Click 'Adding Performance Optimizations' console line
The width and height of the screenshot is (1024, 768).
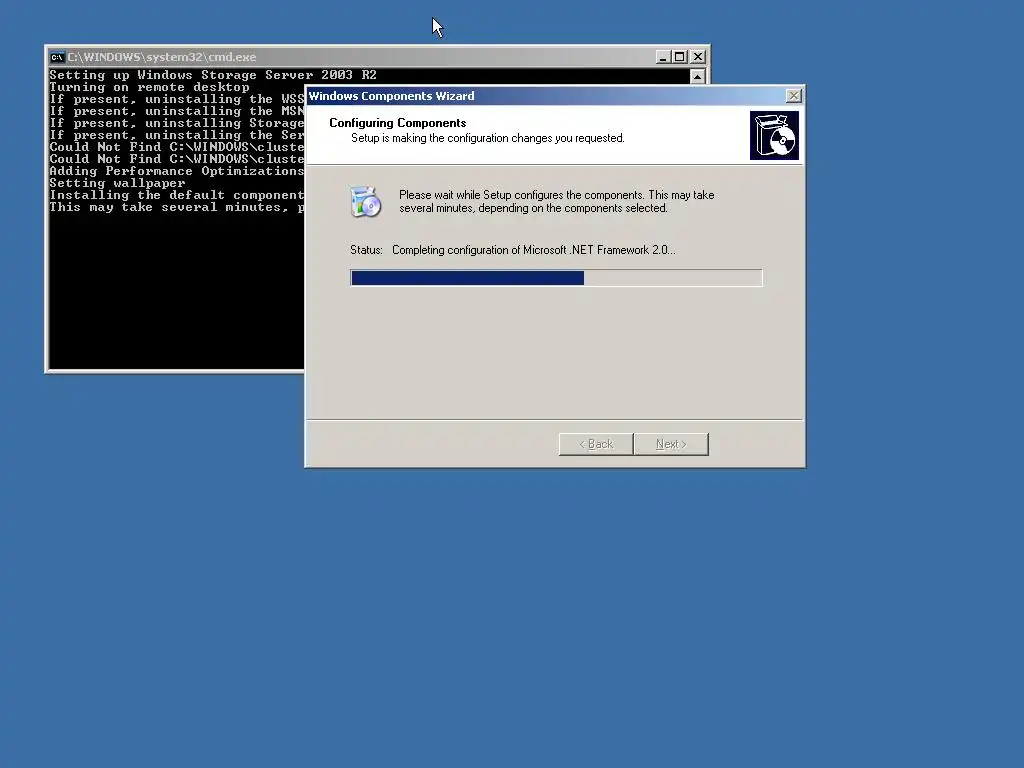coord(176,171)
